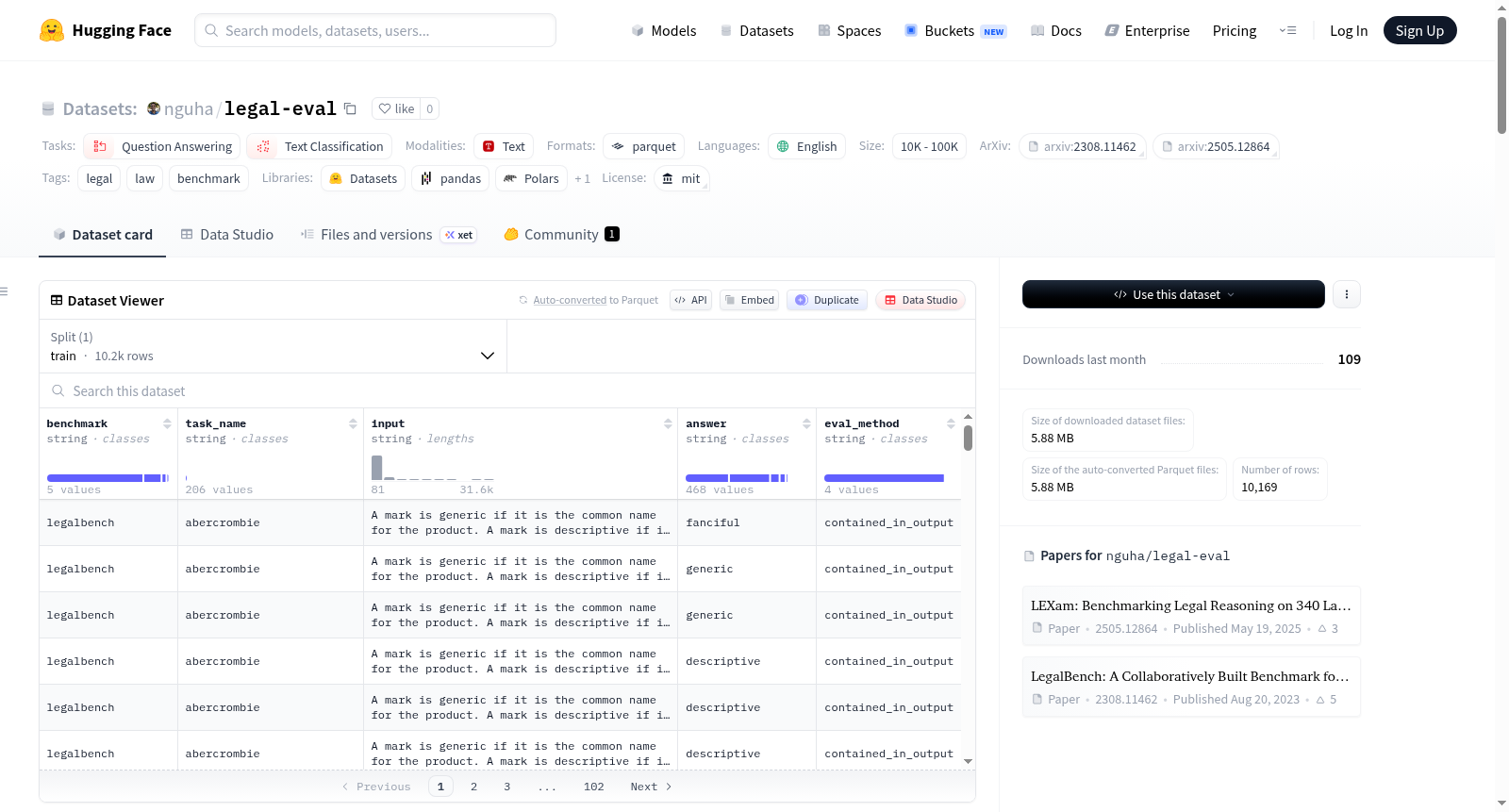
Task: Select the Text modality tag
Action: (504, 146)
